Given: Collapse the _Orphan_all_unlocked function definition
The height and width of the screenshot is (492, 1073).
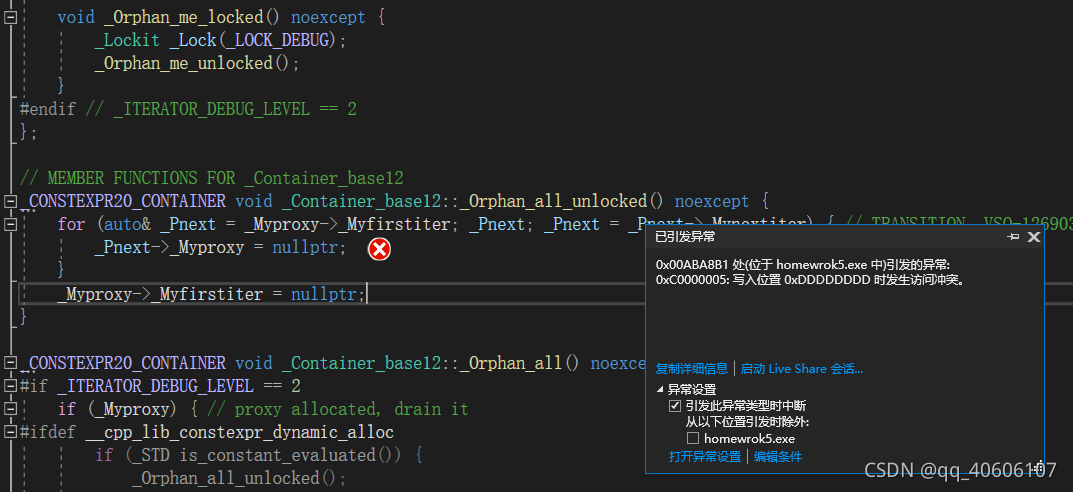Looking at the screenshot, I should [10, 201].
